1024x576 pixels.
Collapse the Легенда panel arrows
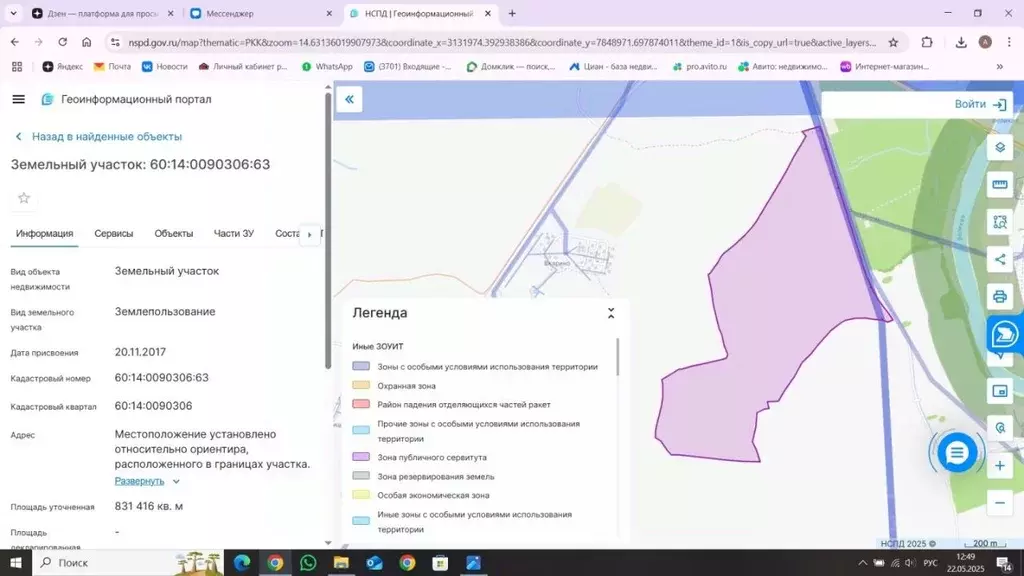pos(611,313)
